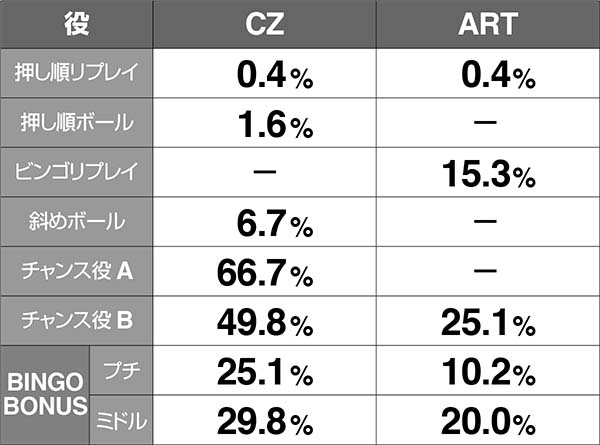Image resolution: width=600 pixels, height=445 pixels.
Task: Select the 押し順ボール row label
Action: pos(77,122)
